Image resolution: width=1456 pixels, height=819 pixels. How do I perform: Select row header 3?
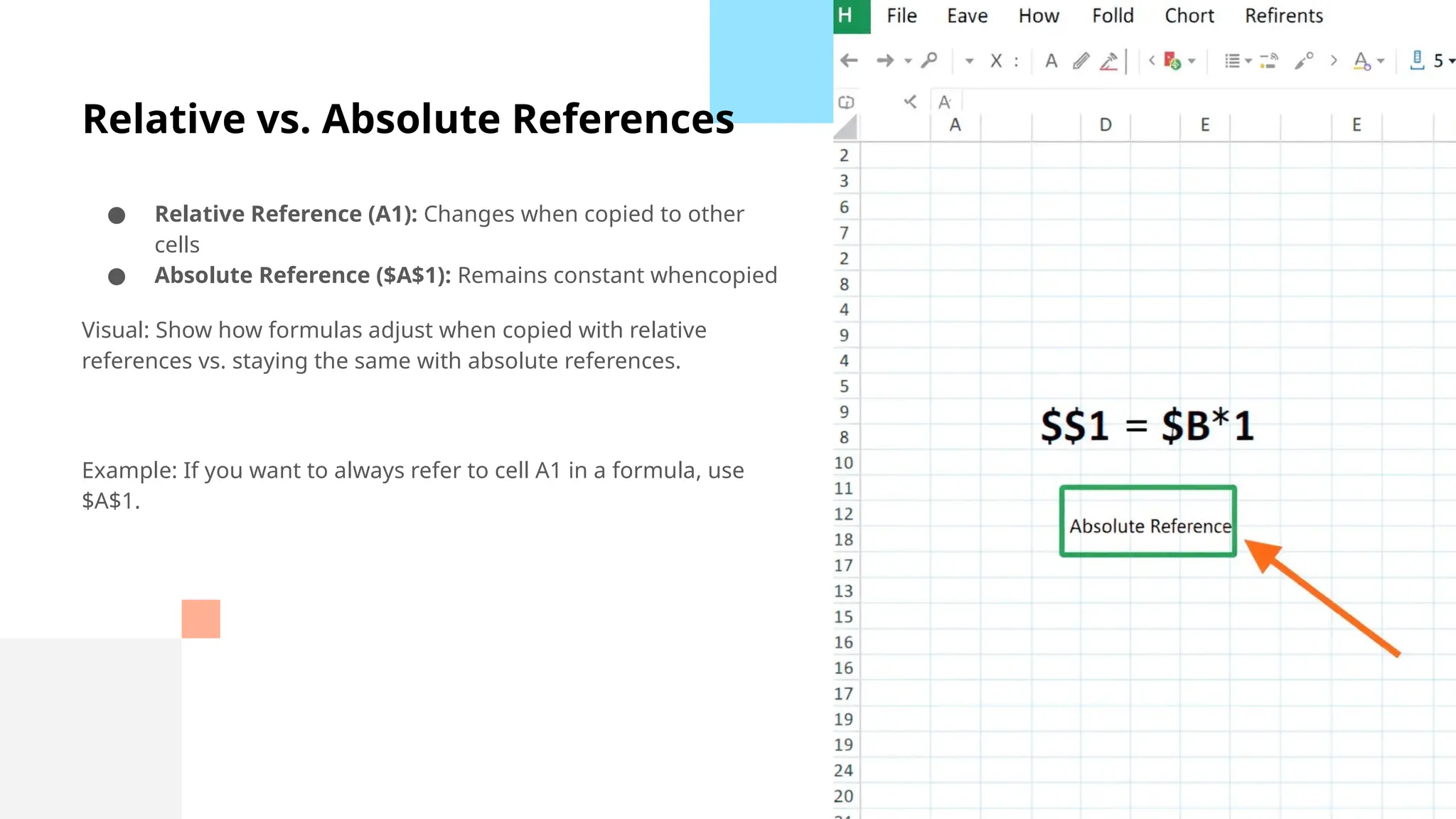click(845, 181)
